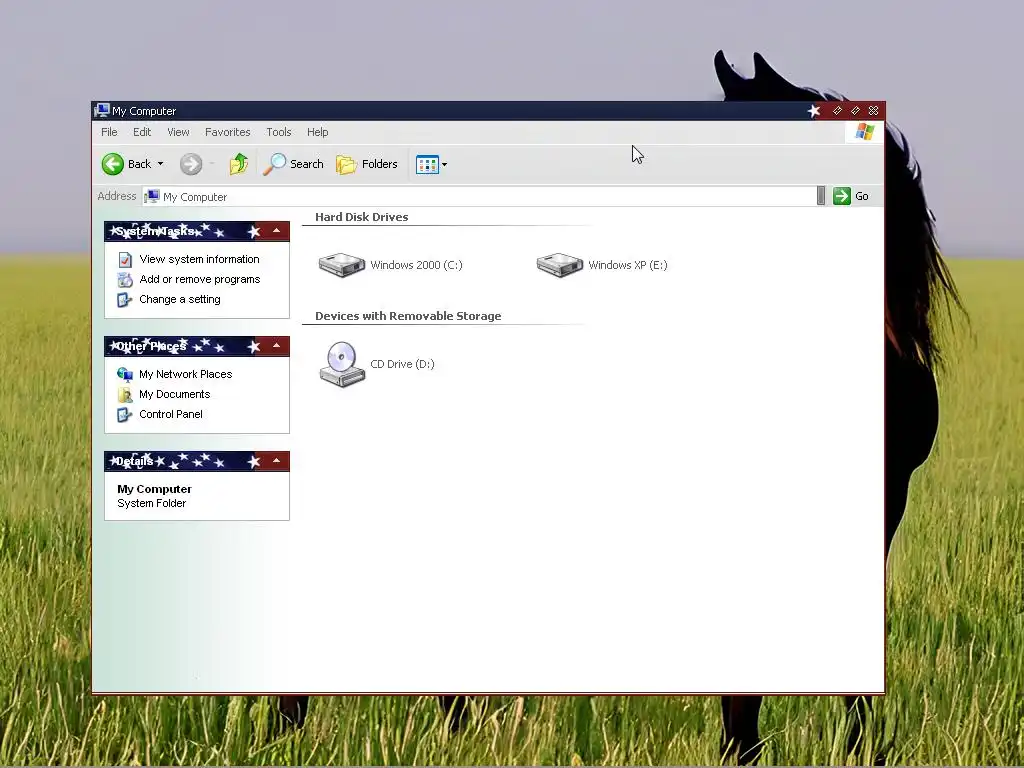Go up one folder level icon
The width and height of the screenshot is (1024, 768).
click(239, 164)
